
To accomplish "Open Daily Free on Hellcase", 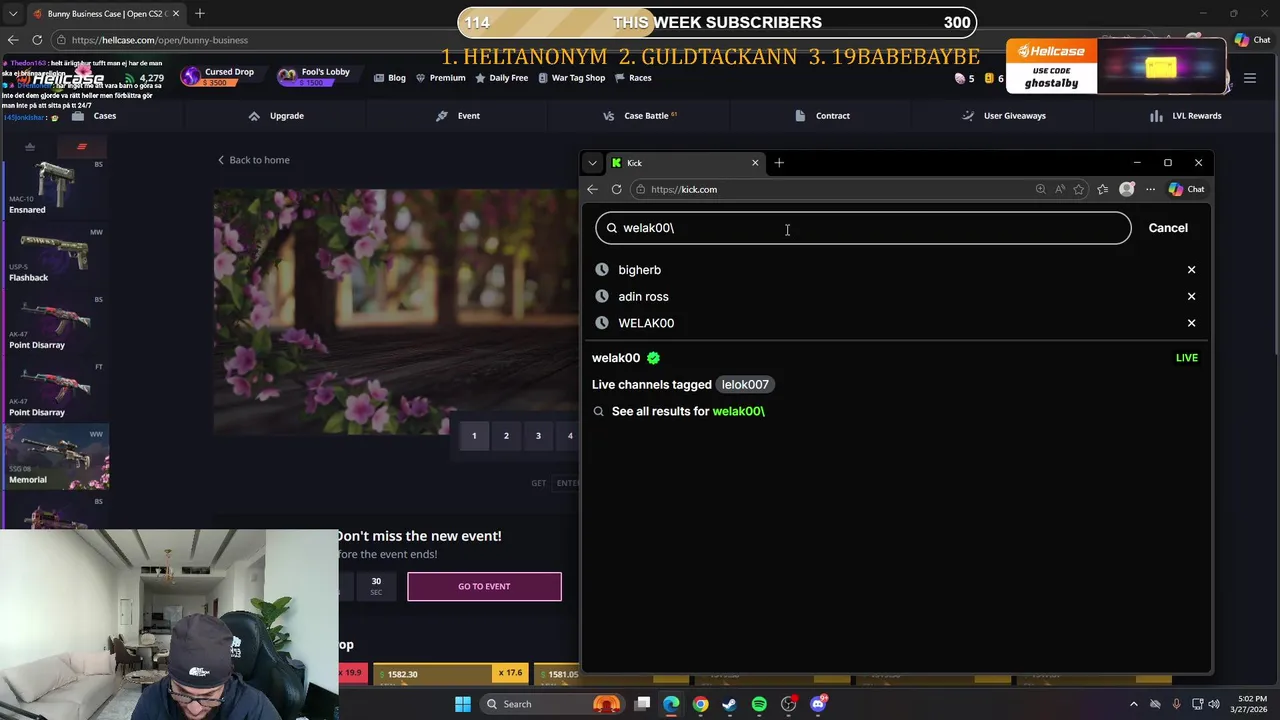I will (502, 78).
